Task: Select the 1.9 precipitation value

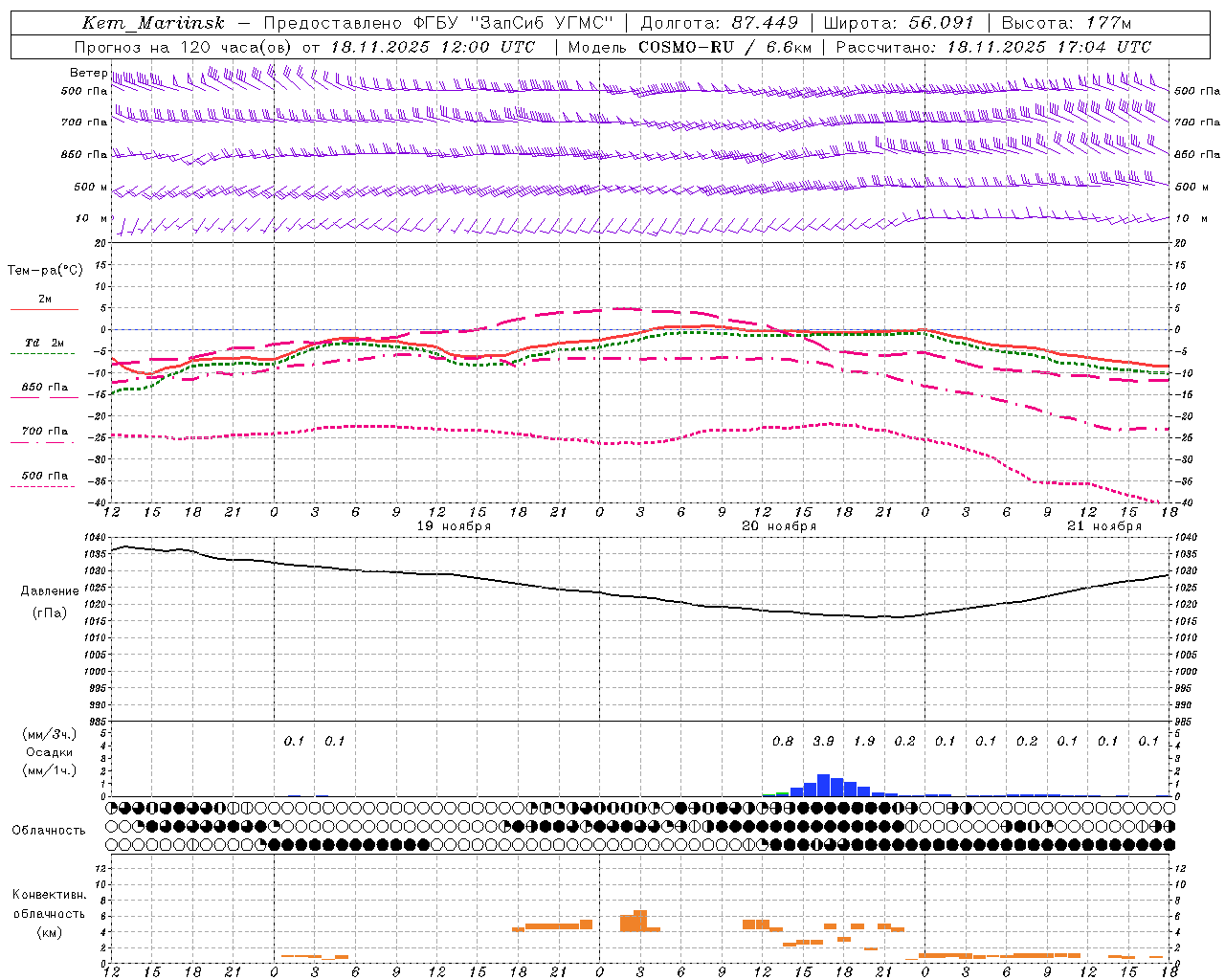Action: 864,741
